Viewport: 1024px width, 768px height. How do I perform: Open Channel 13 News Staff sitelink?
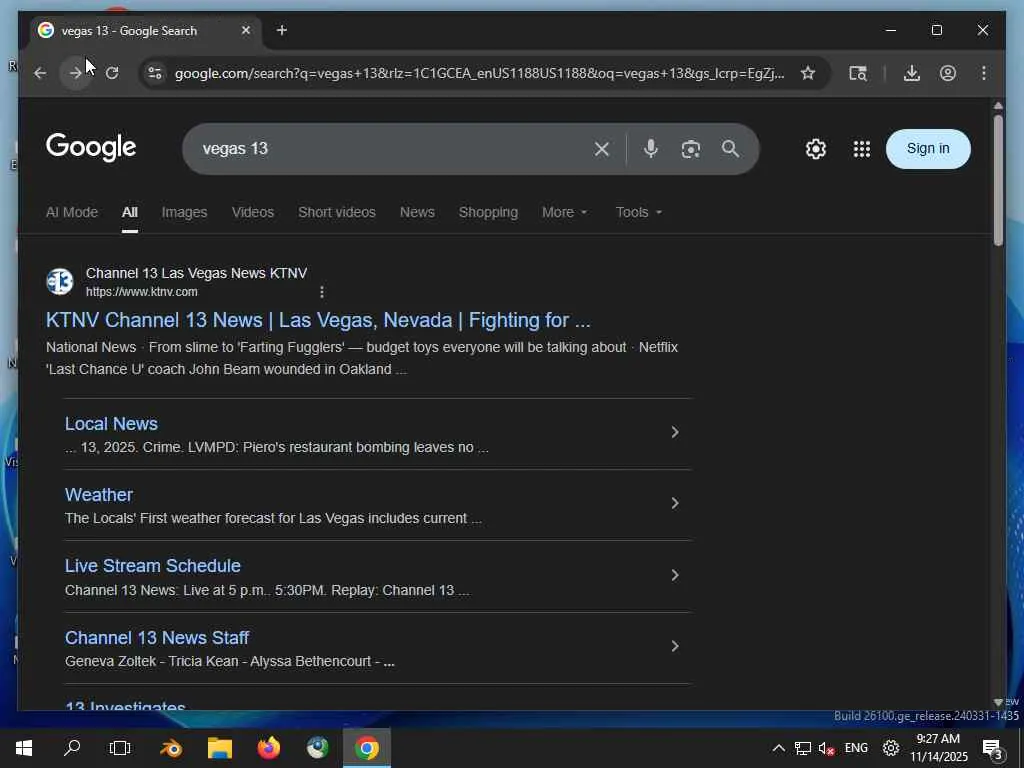coord(157,638)
